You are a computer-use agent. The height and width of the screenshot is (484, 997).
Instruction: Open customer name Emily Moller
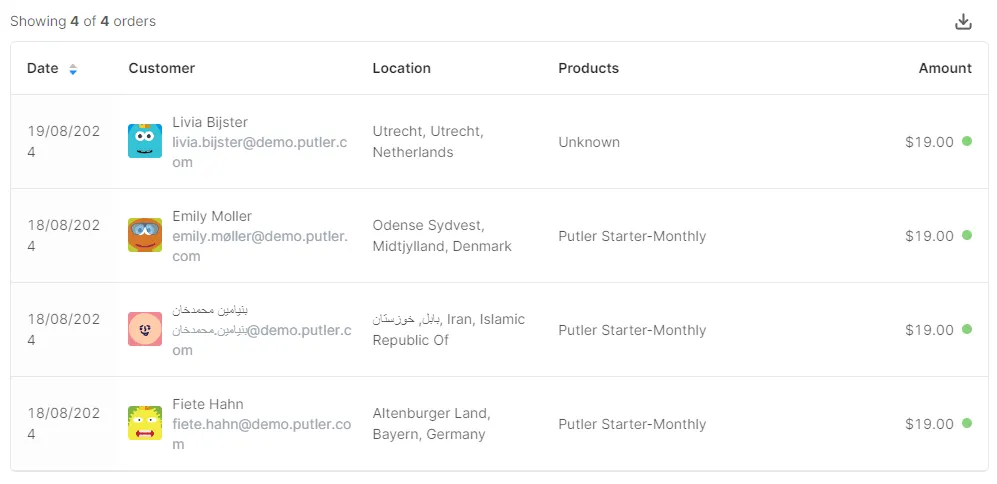[212, 216]
